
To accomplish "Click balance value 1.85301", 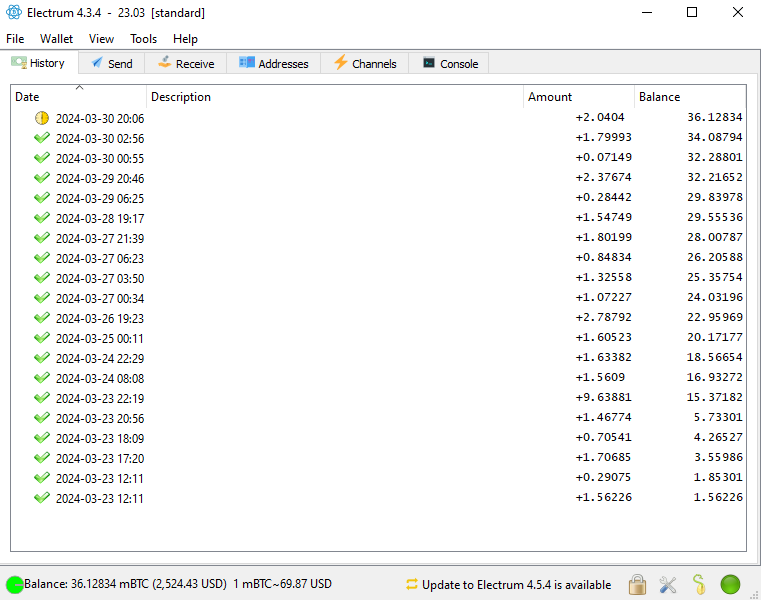I will pos(718,477).
